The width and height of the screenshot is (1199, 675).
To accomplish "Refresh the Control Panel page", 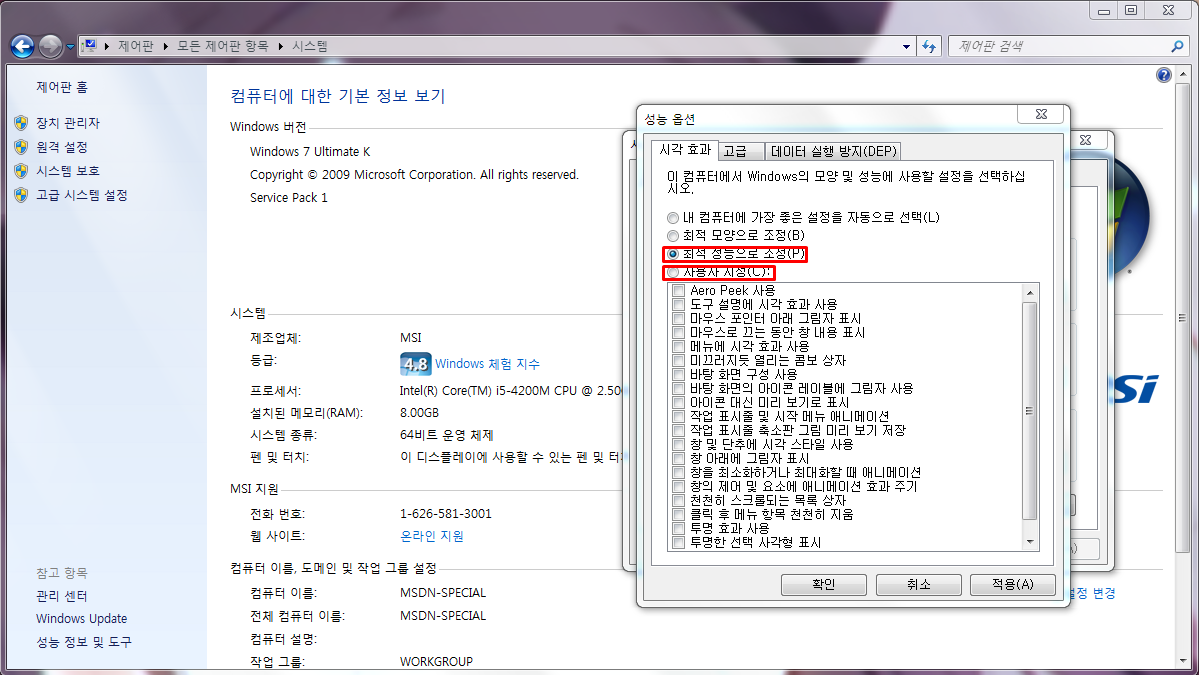I will [x=929, y=47].
